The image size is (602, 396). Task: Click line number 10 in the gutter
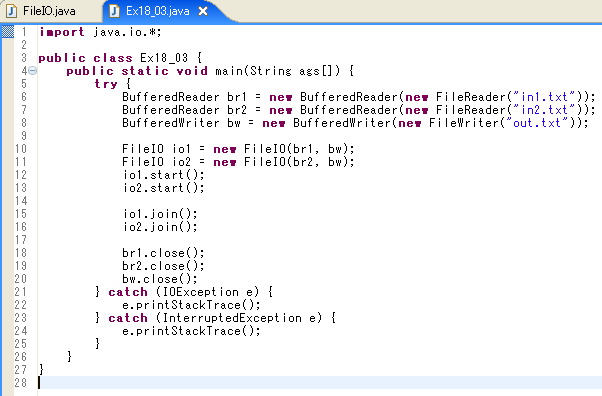[x=21, y=149]
